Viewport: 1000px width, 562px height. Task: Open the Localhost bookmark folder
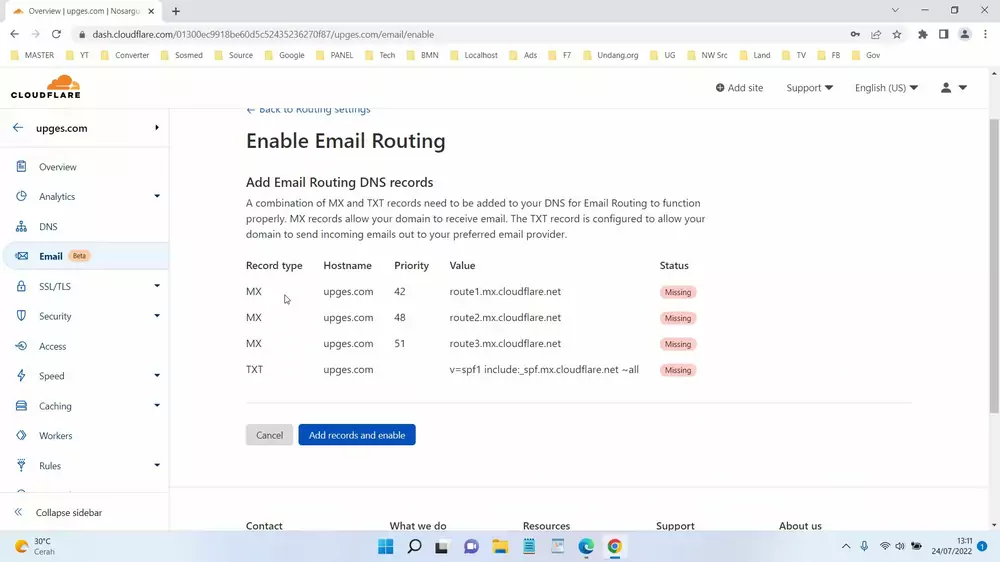click(x=474, y=55)
